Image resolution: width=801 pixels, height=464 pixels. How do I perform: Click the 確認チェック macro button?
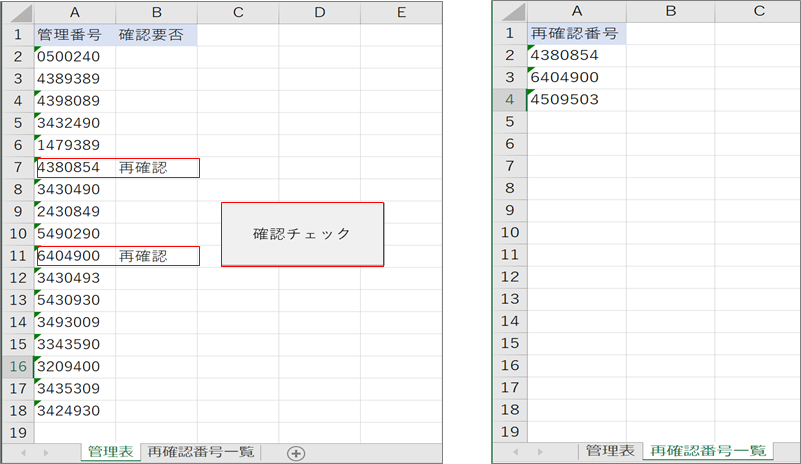coord(302,234)
